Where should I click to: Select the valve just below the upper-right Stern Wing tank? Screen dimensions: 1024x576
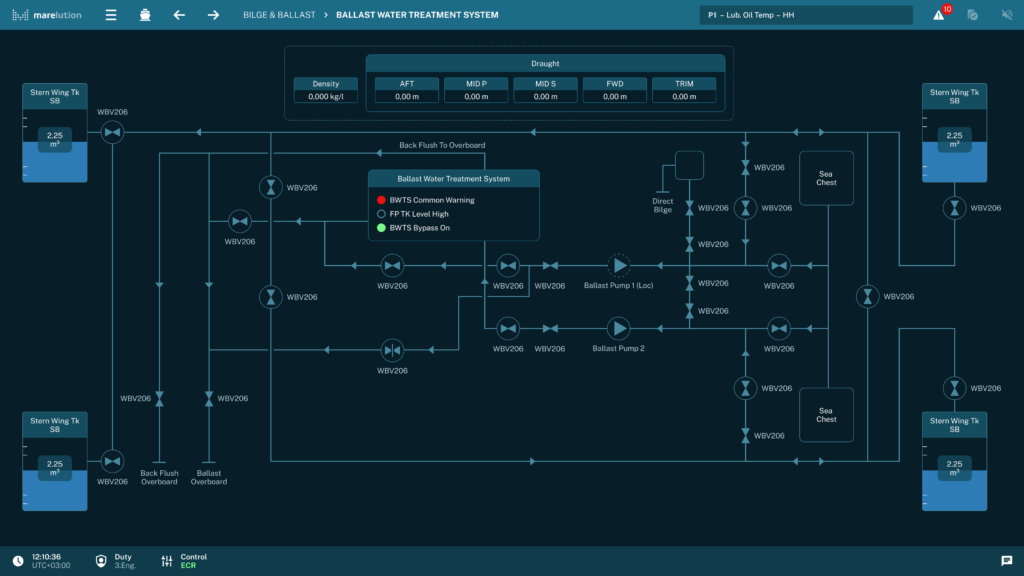pos(954,208)
